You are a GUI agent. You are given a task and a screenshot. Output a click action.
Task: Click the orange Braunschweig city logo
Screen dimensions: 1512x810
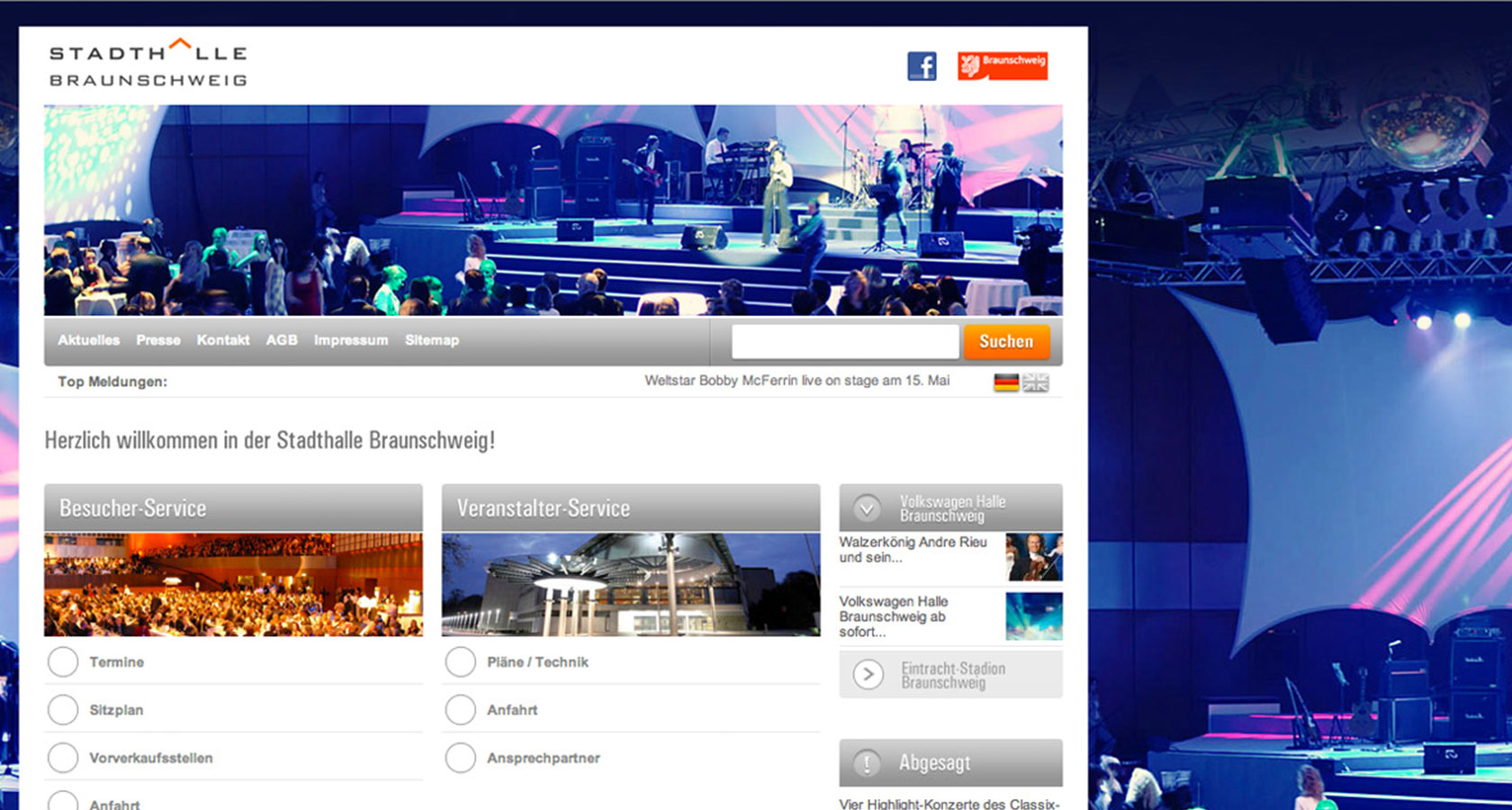pyautogui.click(x=1003, y=66)
